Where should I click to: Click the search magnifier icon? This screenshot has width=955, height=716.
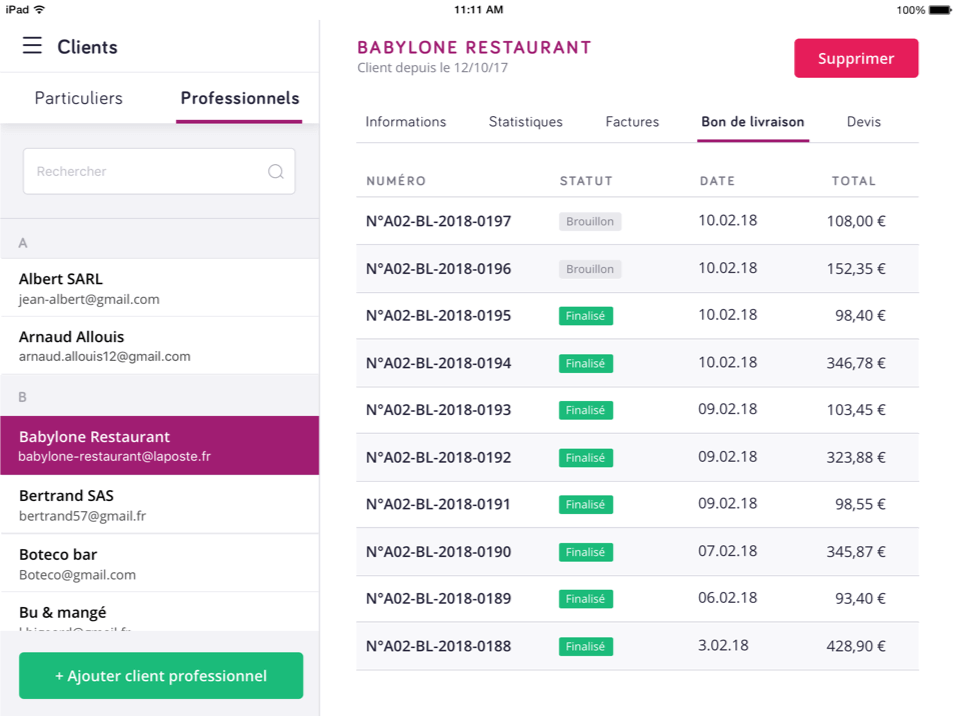tap(276, 172)
